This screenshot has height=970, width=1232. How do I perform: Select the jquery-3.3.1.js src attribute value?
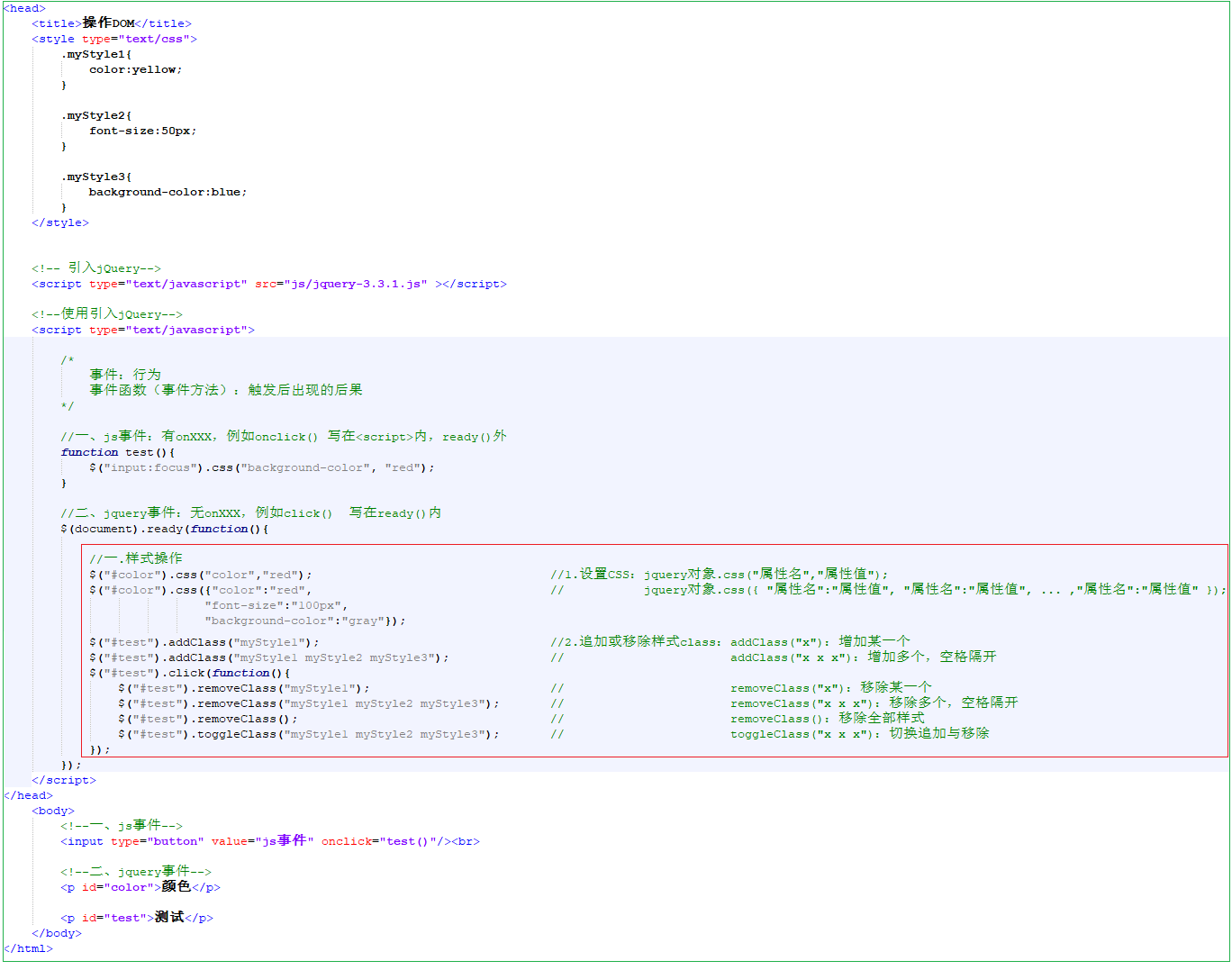[356, 284]
